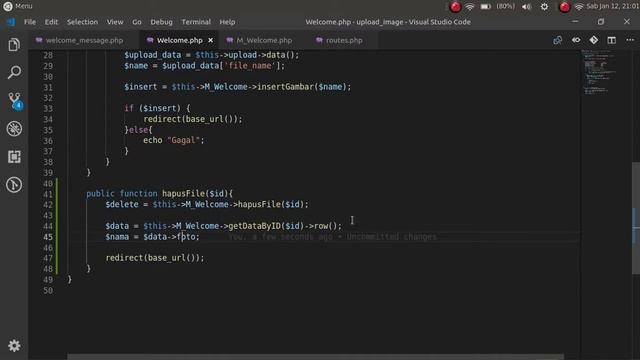Click line number 45 in the gutter
The height and width of the screenshot is (360, 640).
point(48,237)
